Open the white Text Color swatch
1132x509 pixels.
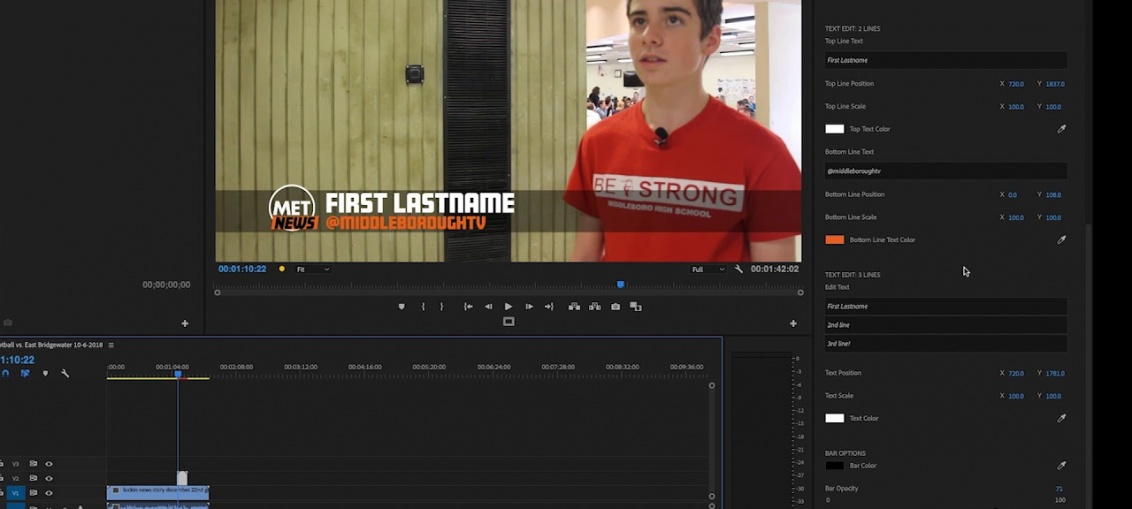(835, 418)
